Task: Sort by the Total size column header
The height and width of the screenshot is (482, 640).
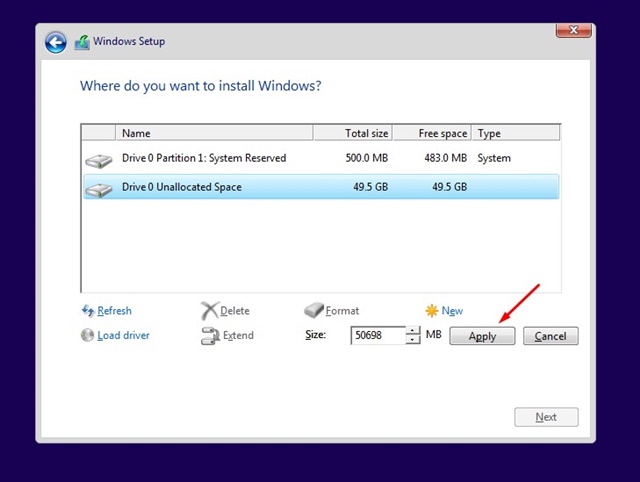Action: pos(353,133)
